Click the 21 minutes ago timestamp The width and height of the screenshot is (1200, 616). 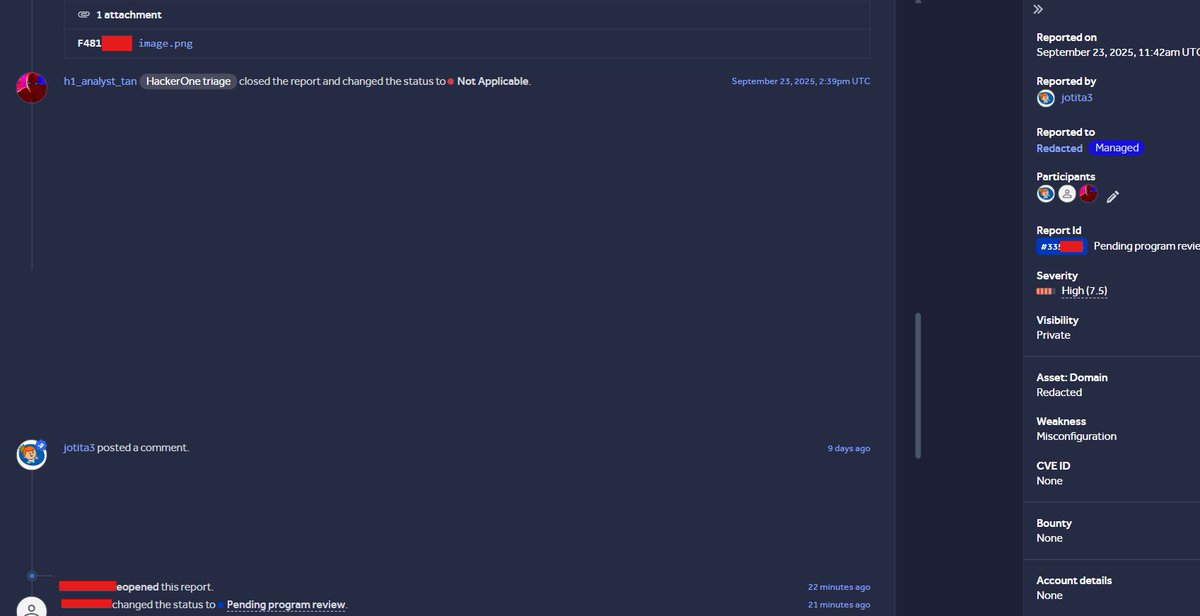[x=839, y=605]
